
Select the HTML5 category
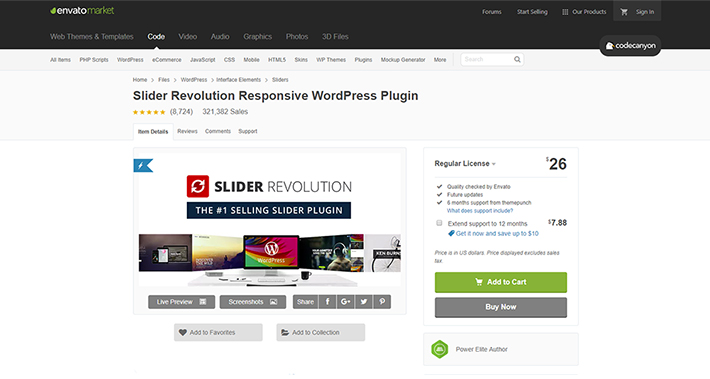click(x=277, y=60)
